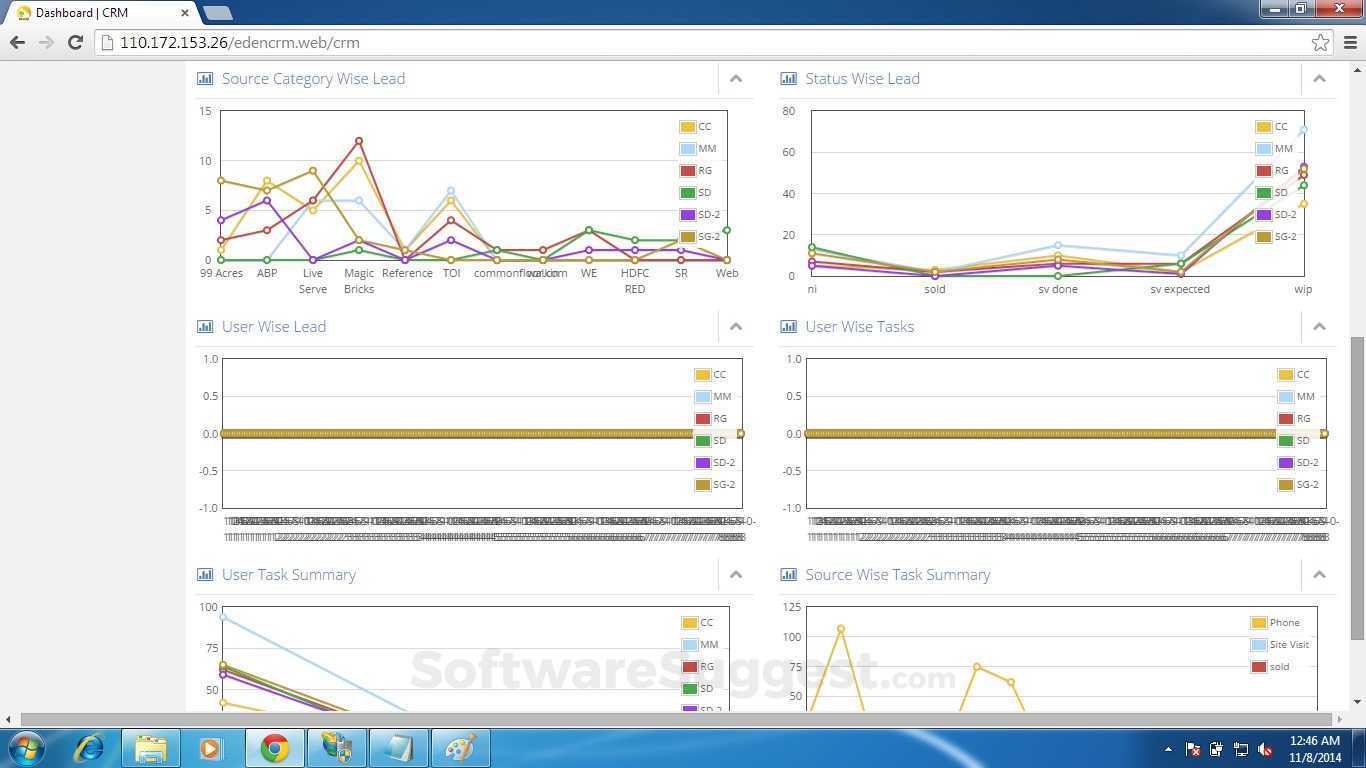Screen dimensions: 1366x768
Task: Click the address bar showing 110.172.153.26 URL
Action: [x=700, y=42]
